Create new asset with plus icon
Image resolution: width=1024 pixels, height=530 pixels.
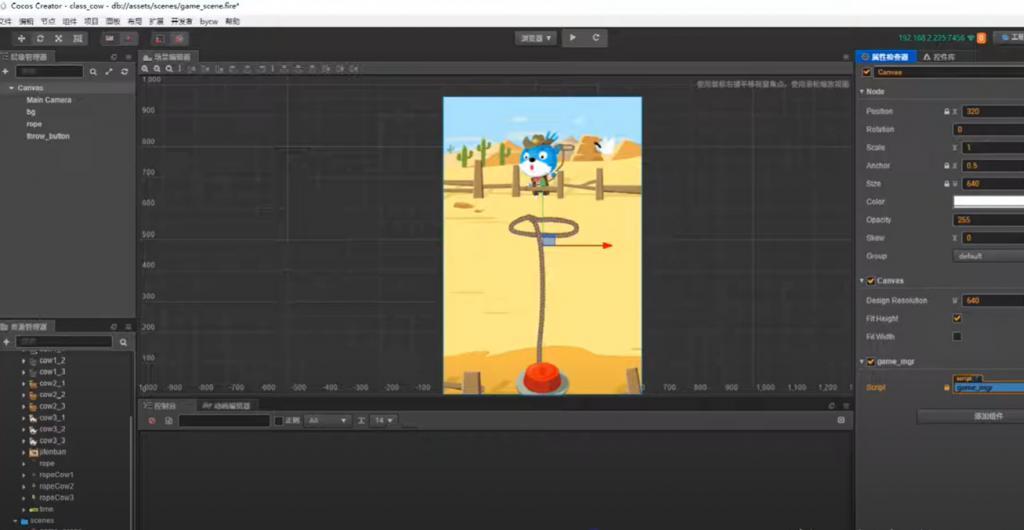coord(6,342)
